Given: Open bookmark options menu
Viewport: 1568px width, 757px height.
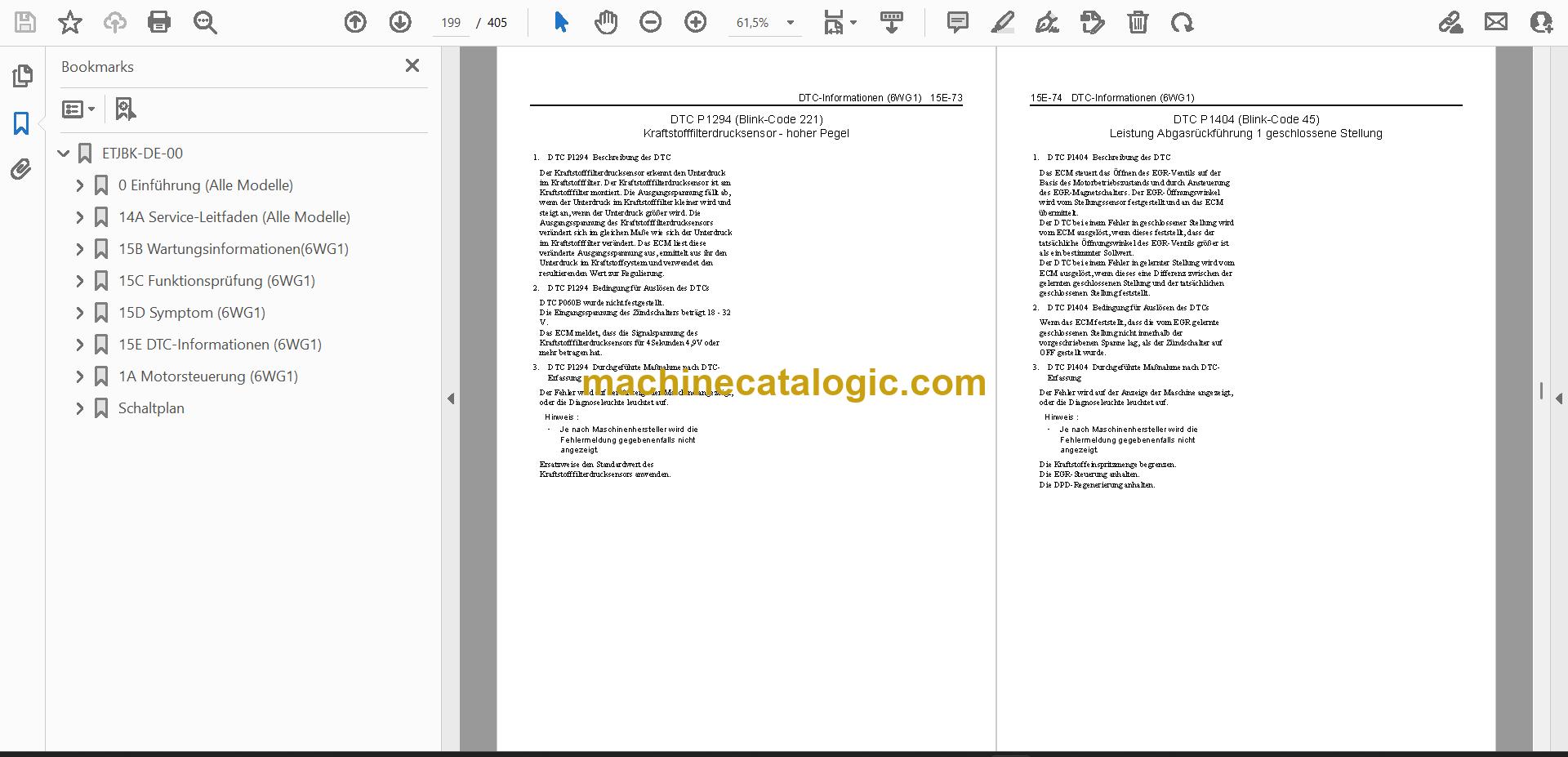Looking at the screenshot, I should point(78,109).
